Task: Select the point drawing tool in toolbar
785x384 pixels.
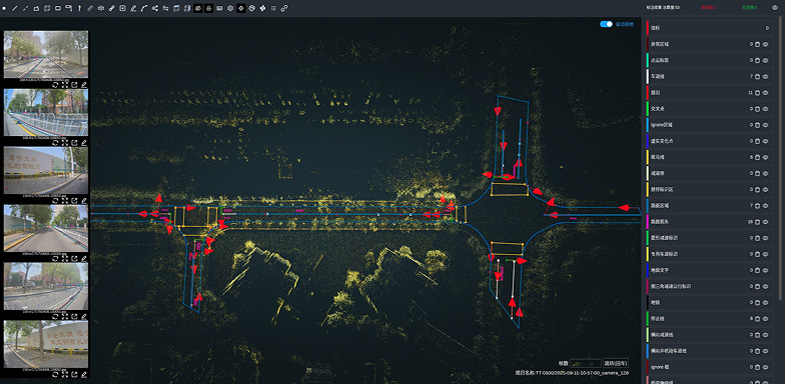Action: point(5,8)
